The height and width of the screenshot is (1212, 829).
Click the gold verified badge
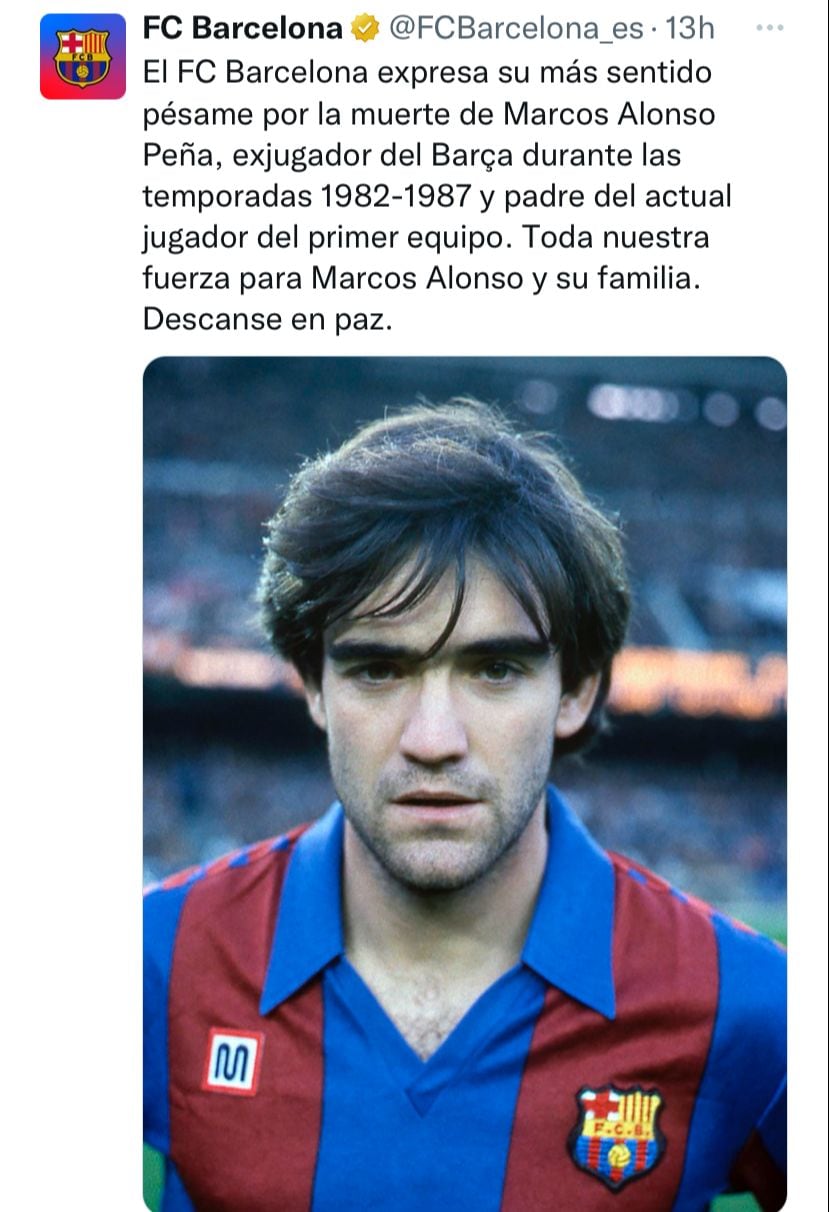pos(365,29)
